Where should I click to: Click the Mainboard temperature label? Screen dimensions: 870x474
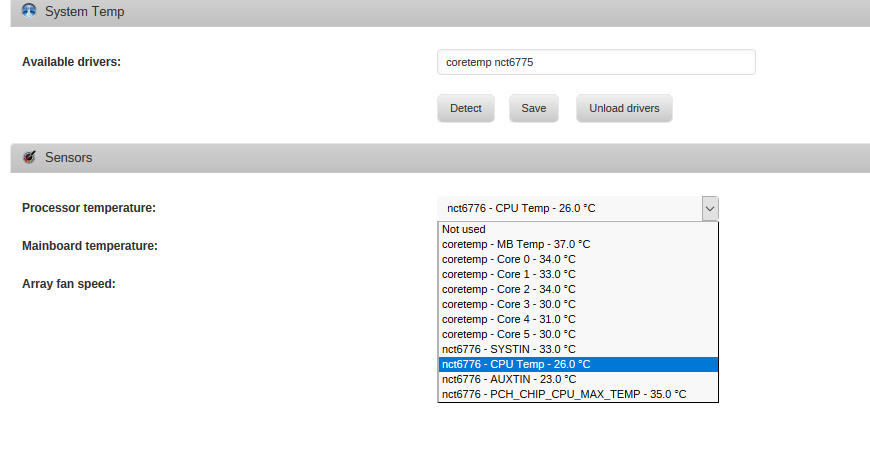[90, 245]
